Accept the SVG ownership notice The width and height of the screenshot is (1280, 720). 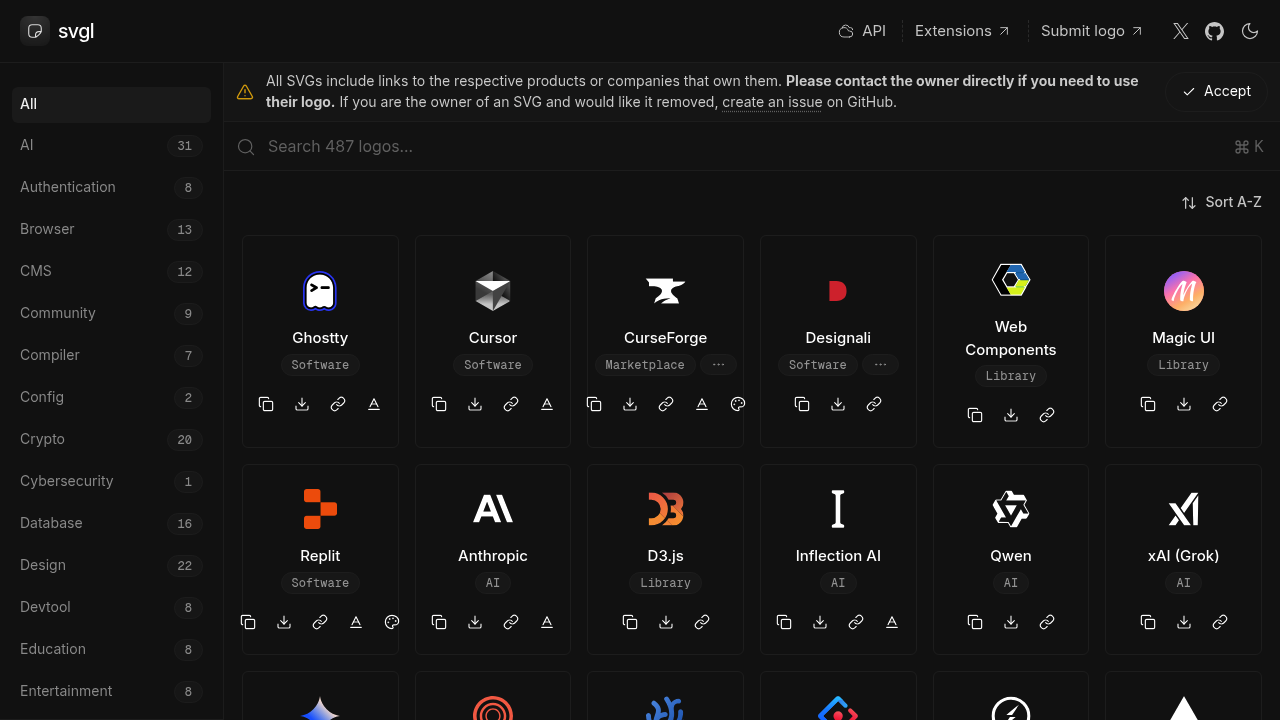[x=1216, y=91]
